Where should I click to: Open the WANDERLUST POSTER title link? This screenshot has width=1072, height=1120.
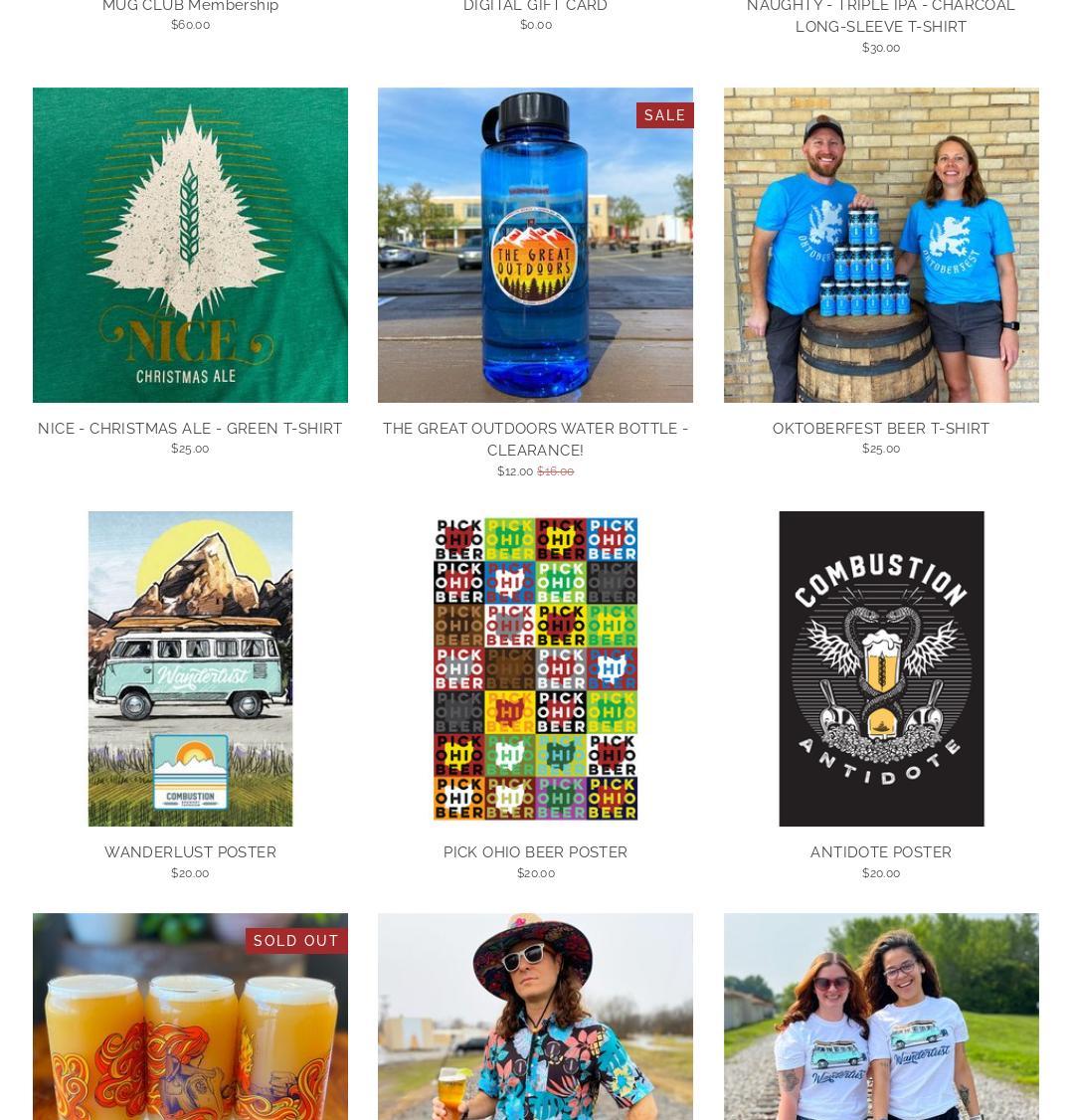(x=190, y=852)
